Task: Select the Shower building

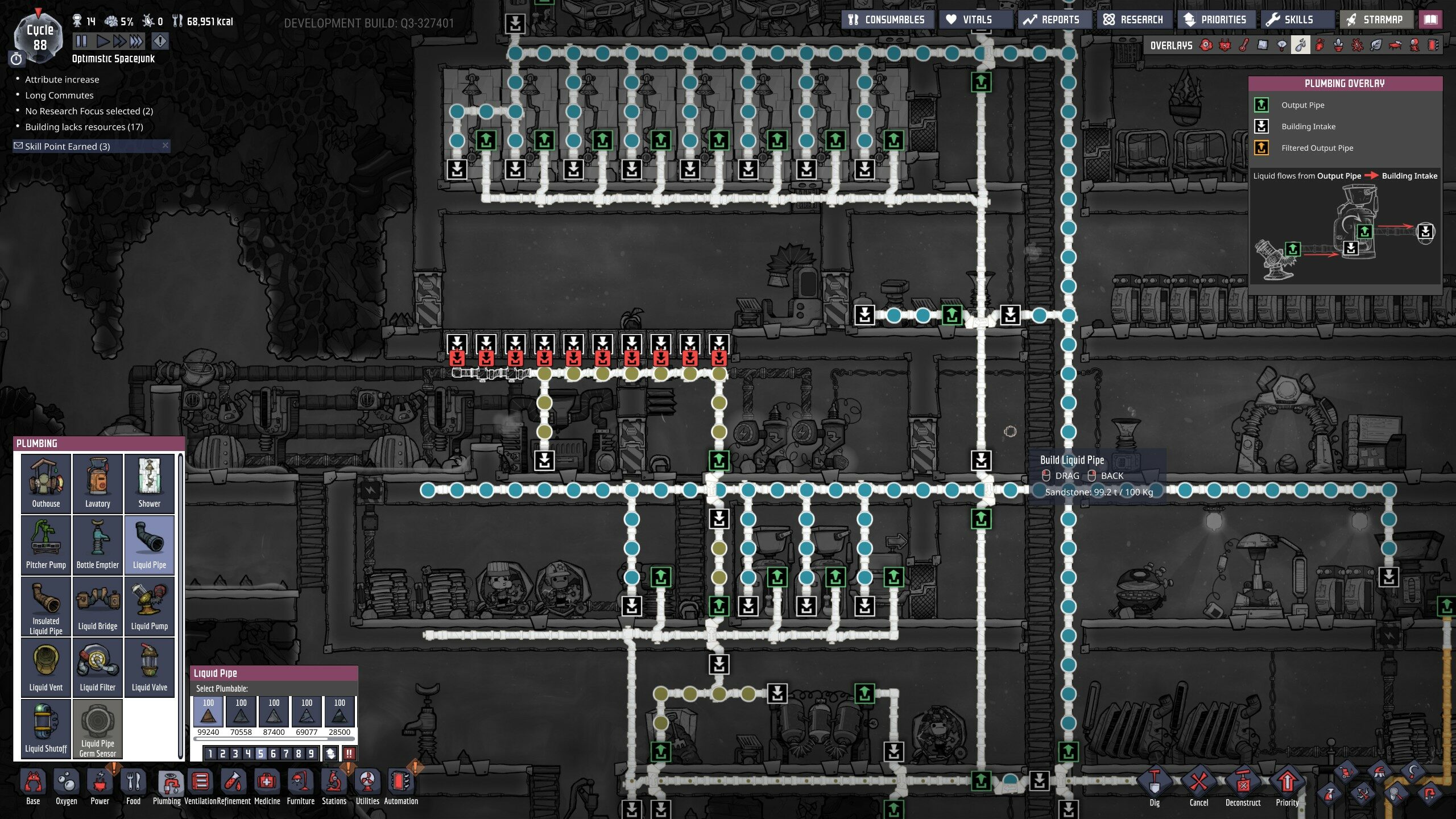Action: click(x=150, y=483)
